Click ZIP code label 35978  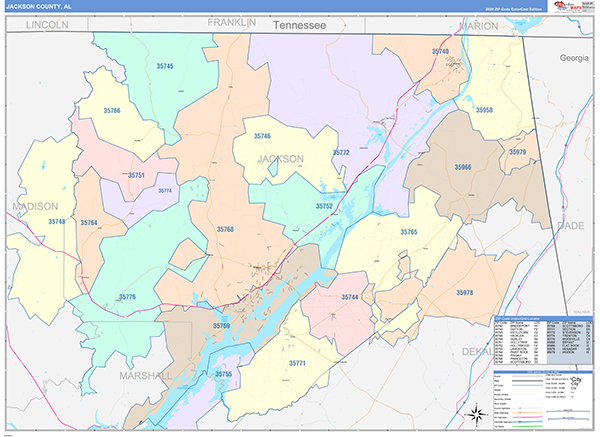[465, 293]
